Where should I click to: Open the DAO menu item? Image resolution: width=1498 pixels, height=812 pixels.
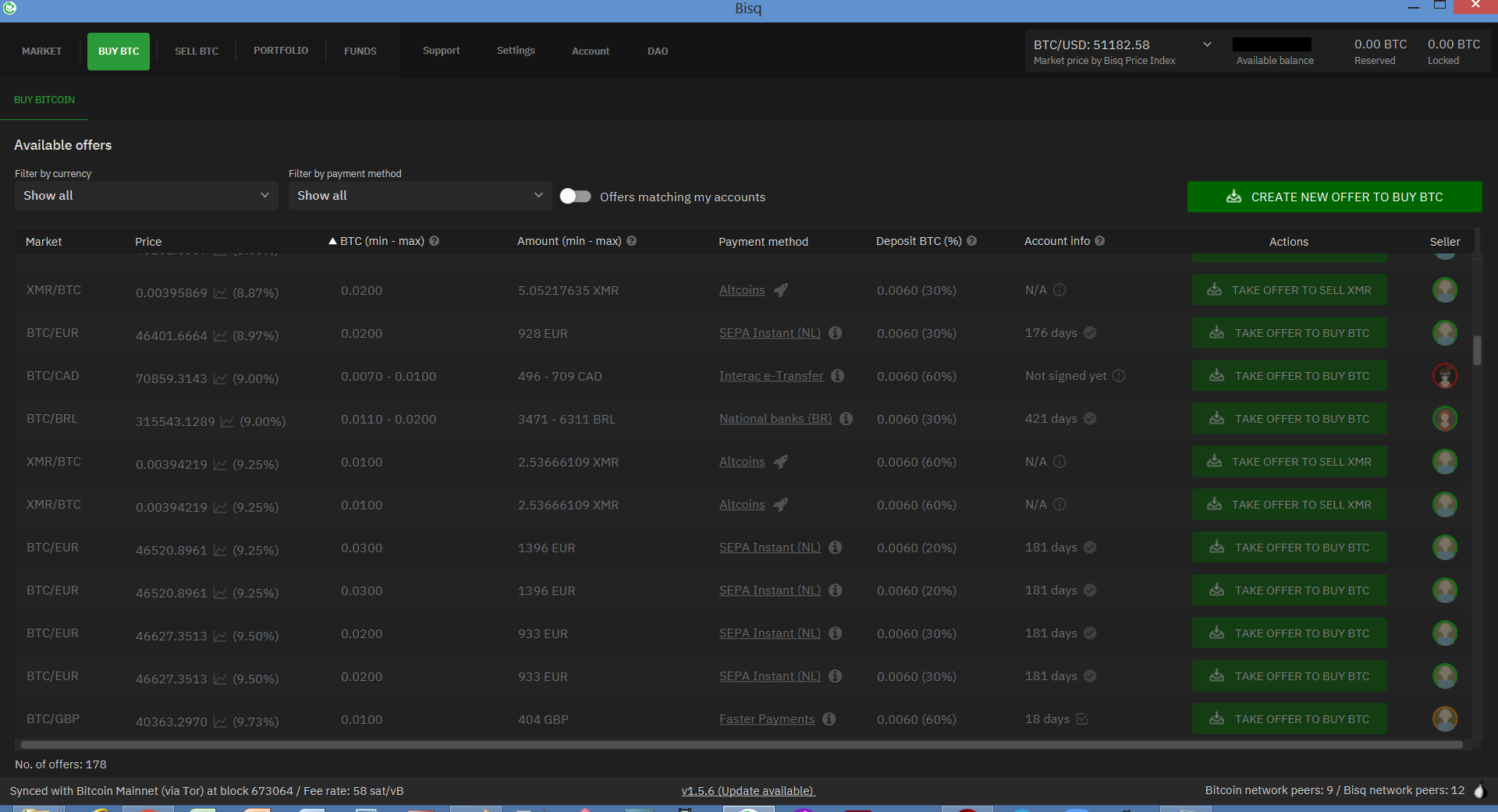(657, 51)
